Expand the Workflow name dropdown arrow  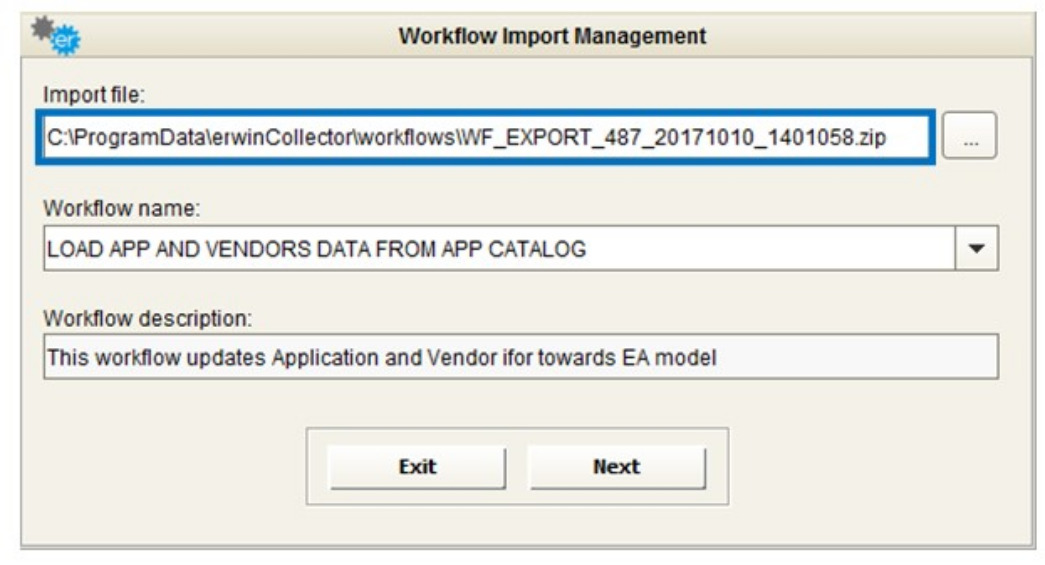(x=977, y=249)
